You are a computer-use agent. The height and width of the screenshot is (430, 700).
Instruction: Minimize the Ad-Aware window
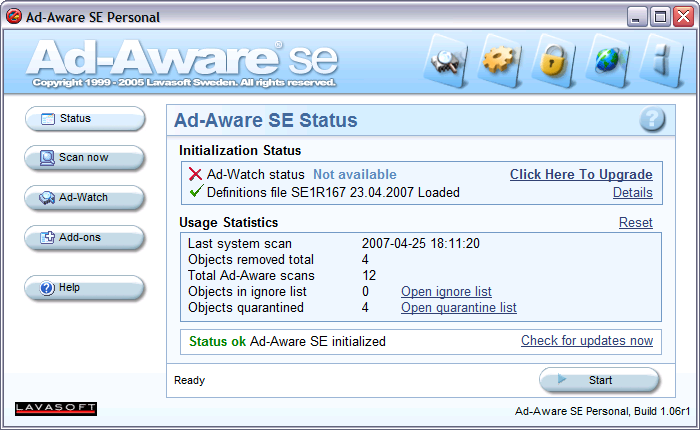pos(637,17)
